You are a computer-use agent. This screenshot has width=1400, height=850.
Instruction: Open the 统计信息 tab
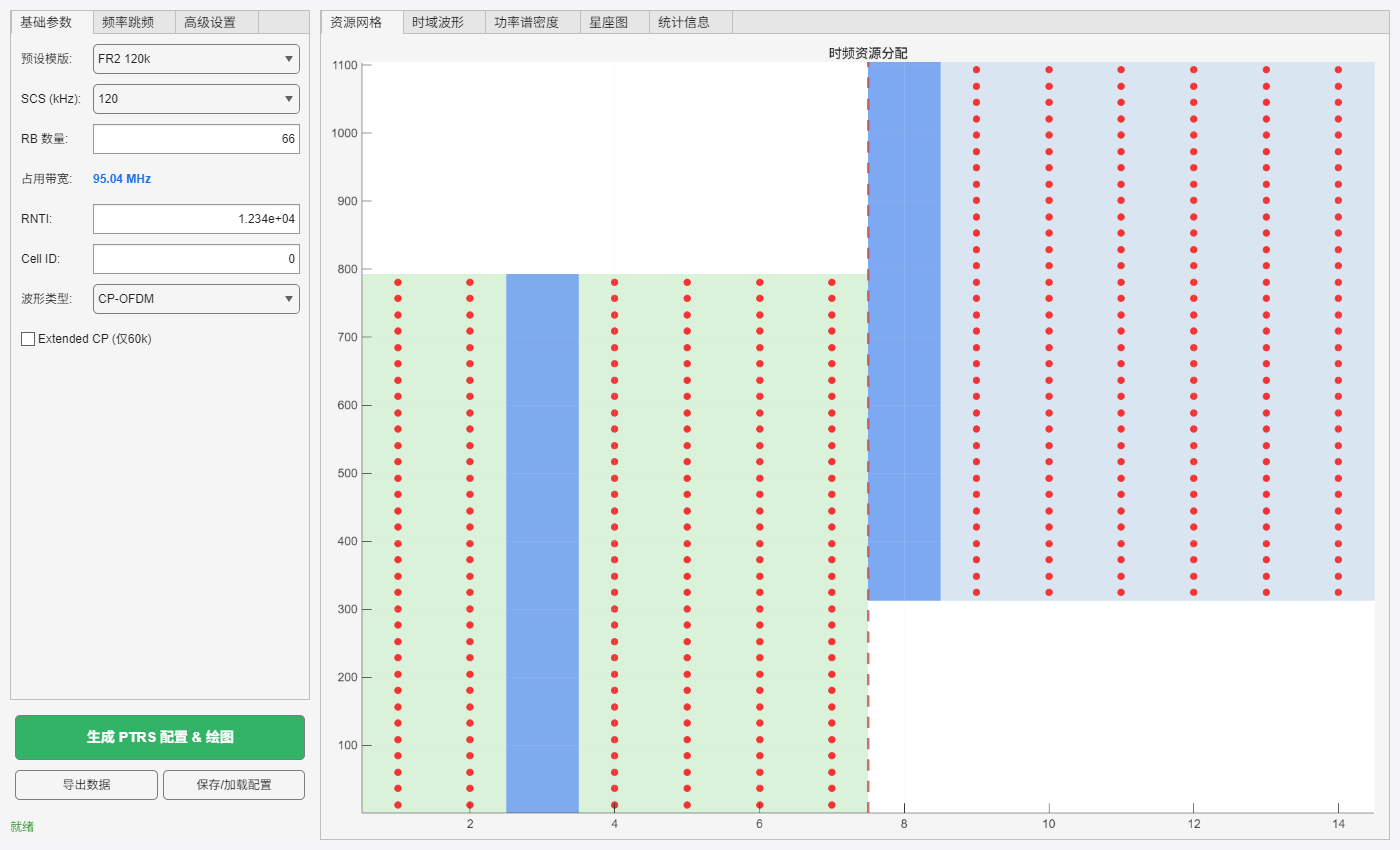pyautogui.click(x=690, y=22)
